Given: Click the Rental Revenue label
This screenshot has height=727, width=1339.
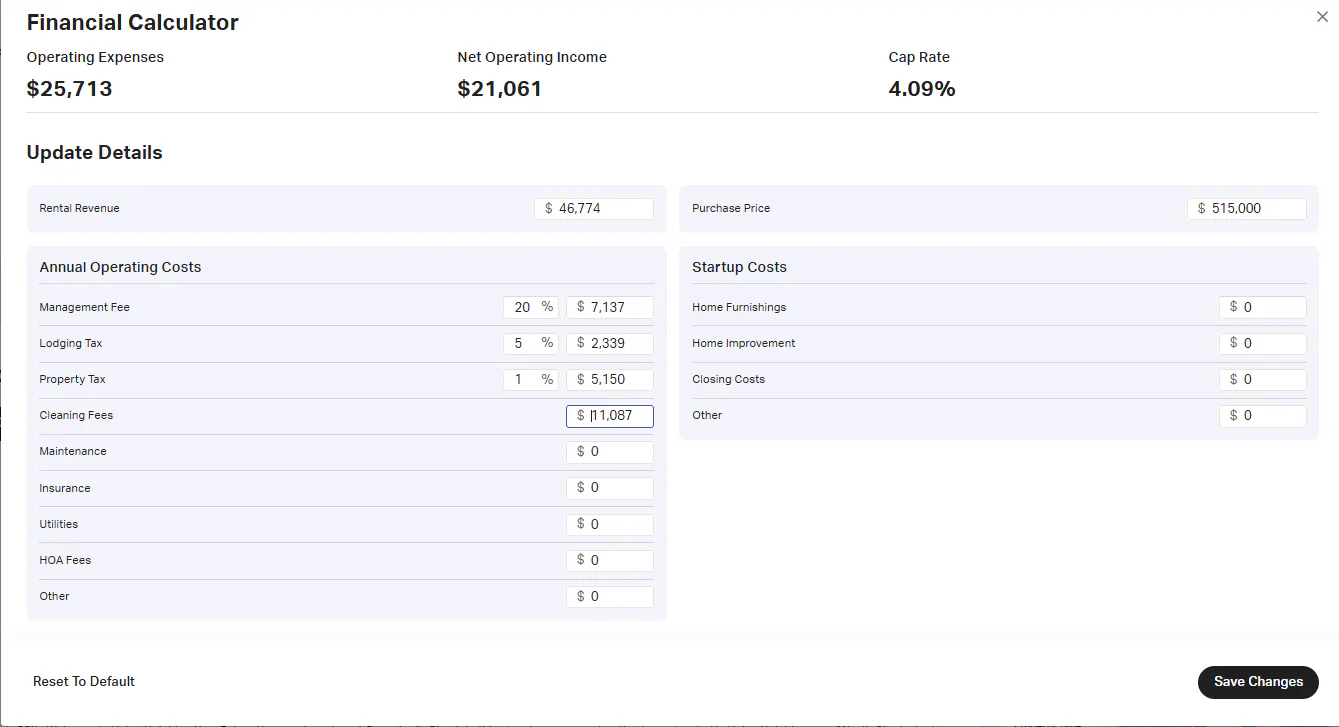Looking at the screenshot, I should (79, 208).
